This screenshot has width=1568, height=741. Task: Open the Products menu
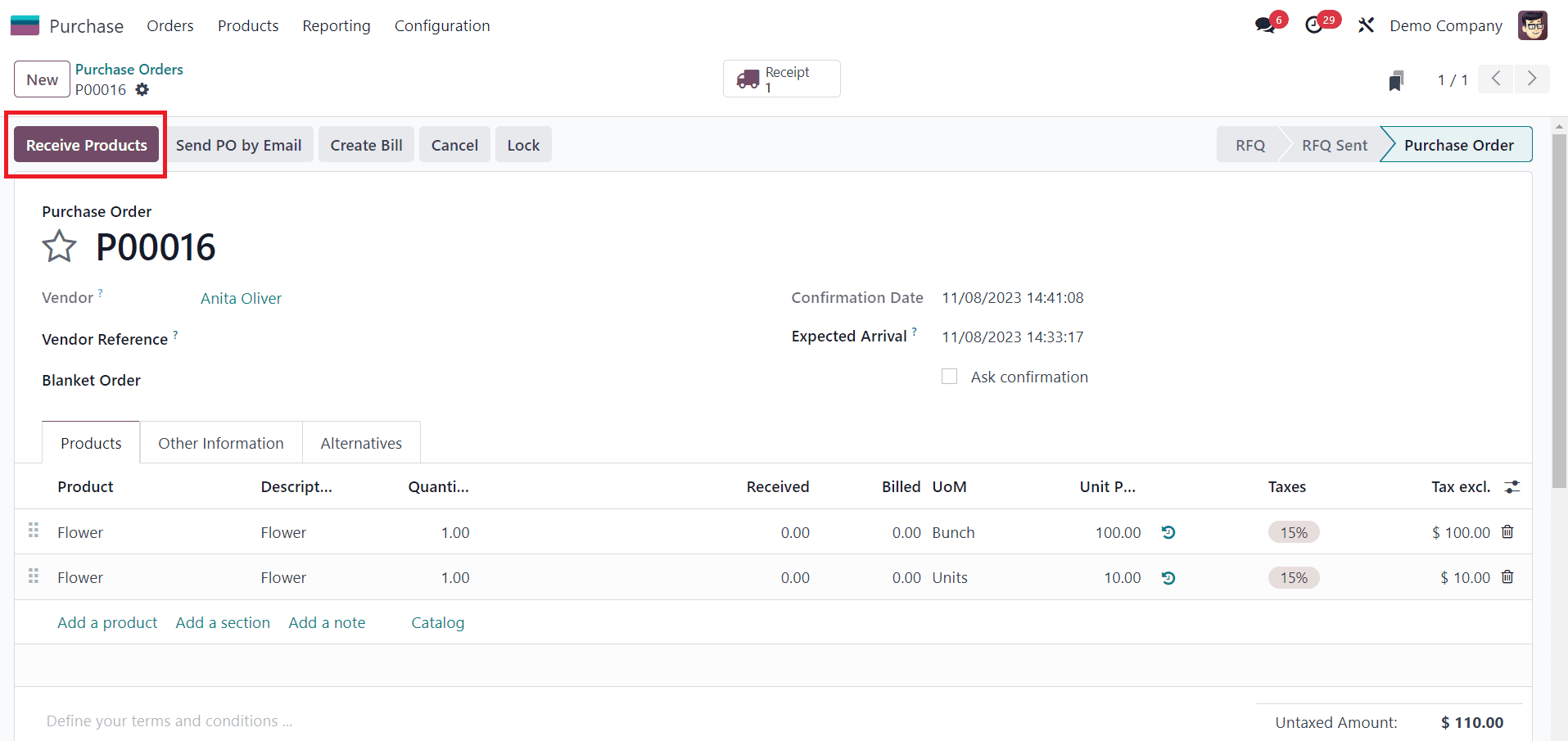(x=248, y=25)
